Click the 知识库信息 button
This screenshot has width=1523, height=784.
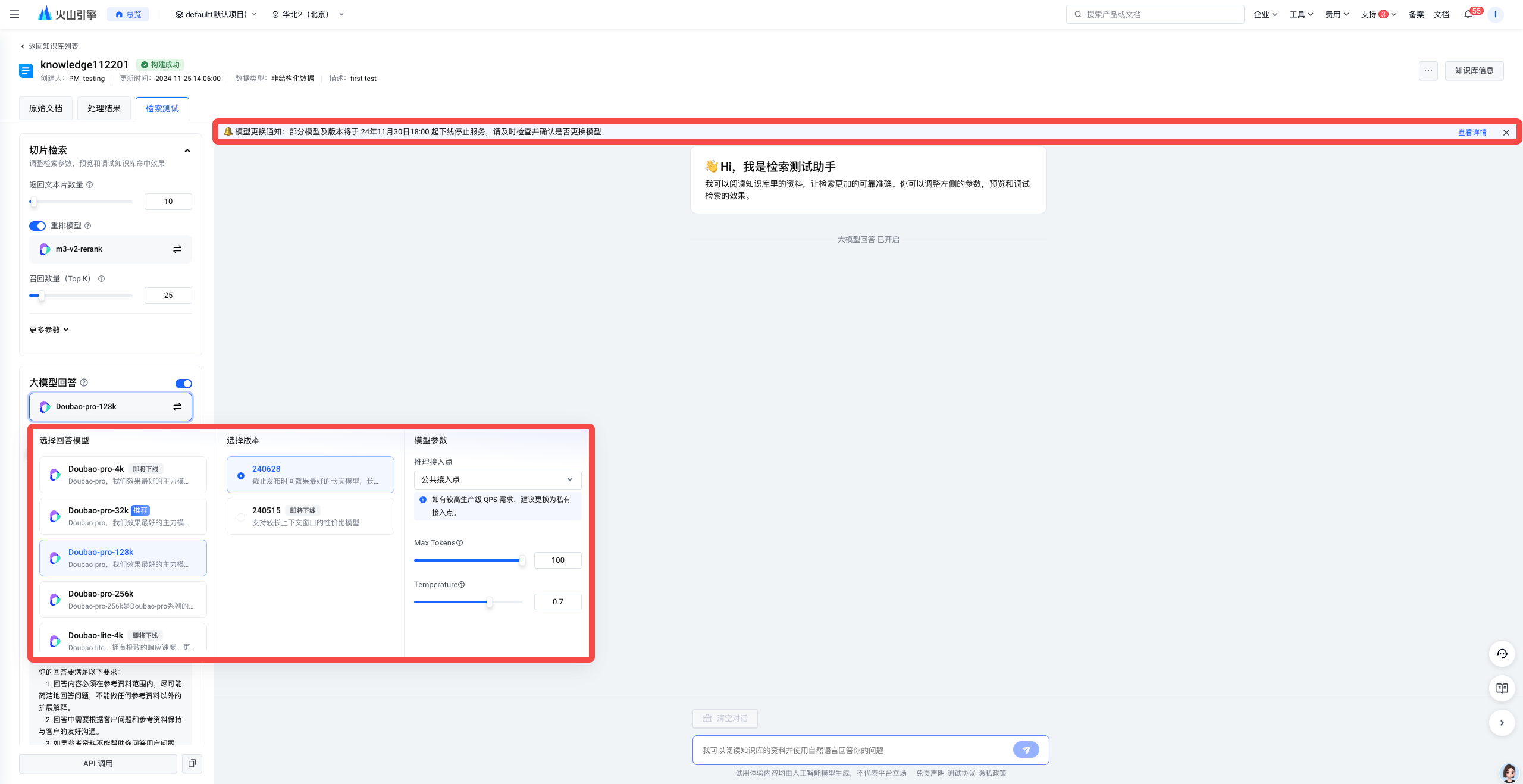(x=1474, y=70)
